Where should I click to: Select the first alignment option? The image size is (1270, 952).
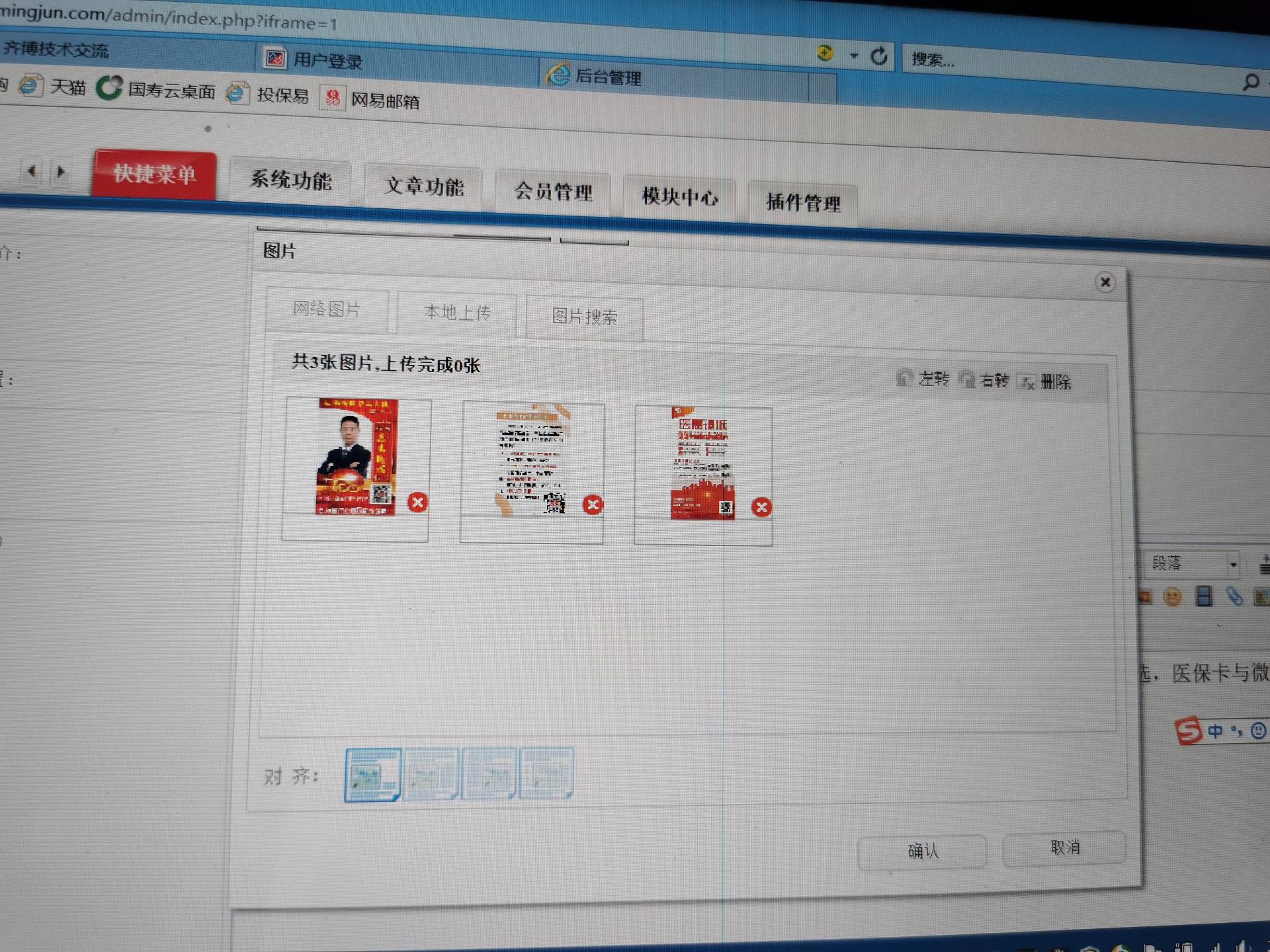click(x=372, y=774)
